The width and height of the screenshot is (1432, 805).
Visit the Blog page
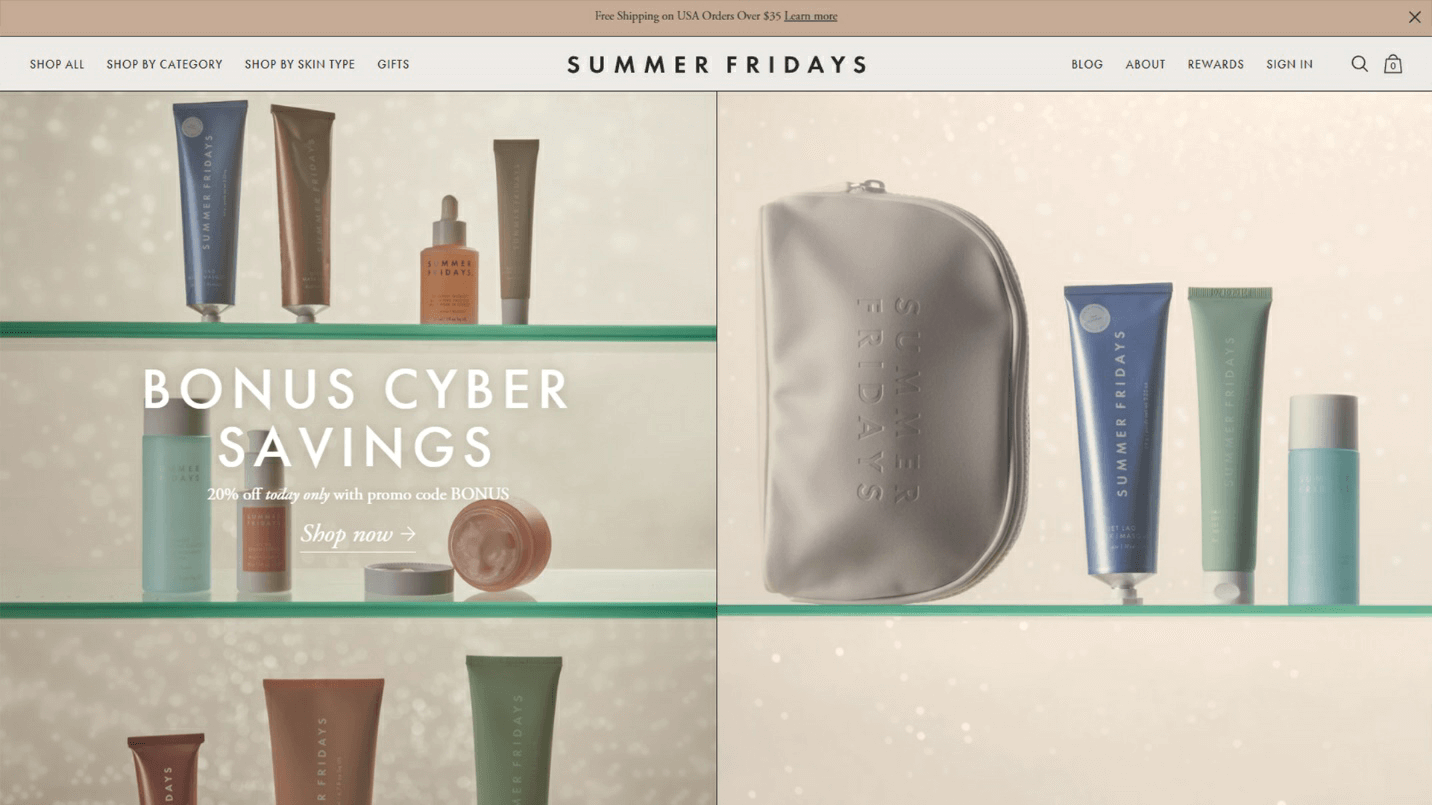tap(1087, 64)
